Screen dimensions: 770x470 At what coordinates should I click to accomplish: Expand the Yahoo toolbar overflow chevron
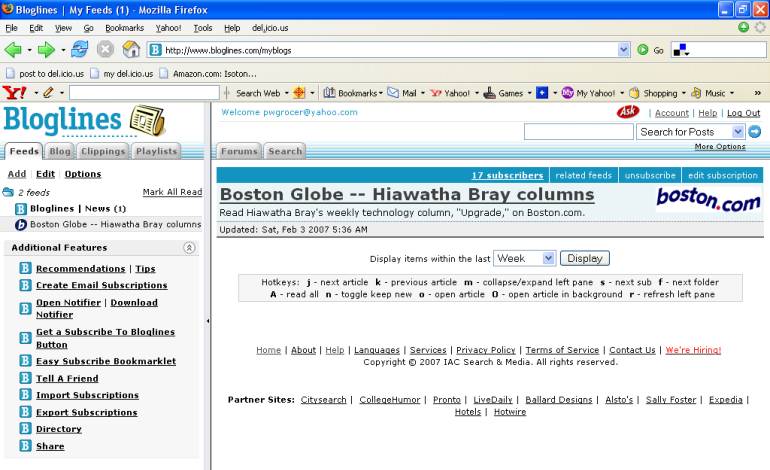pos(758,93)
